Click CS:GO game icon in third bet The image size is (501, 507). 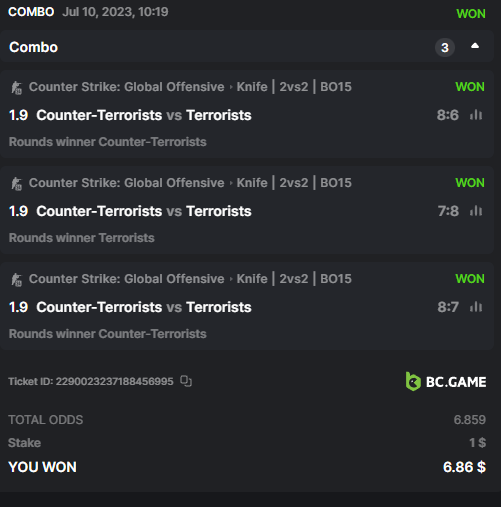tap(16, 280)
